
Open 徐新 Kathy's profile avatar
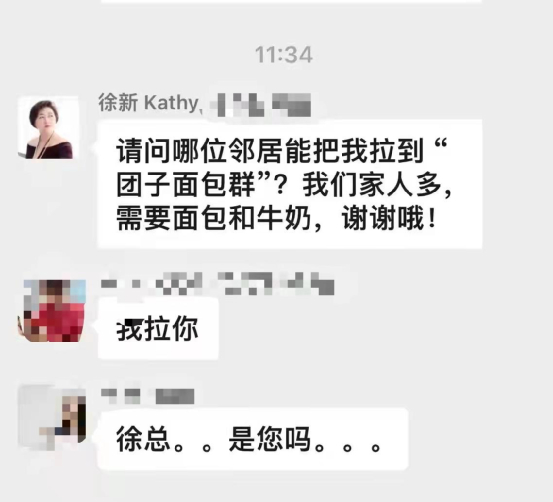pyautogui.click(x=49, y=128)
